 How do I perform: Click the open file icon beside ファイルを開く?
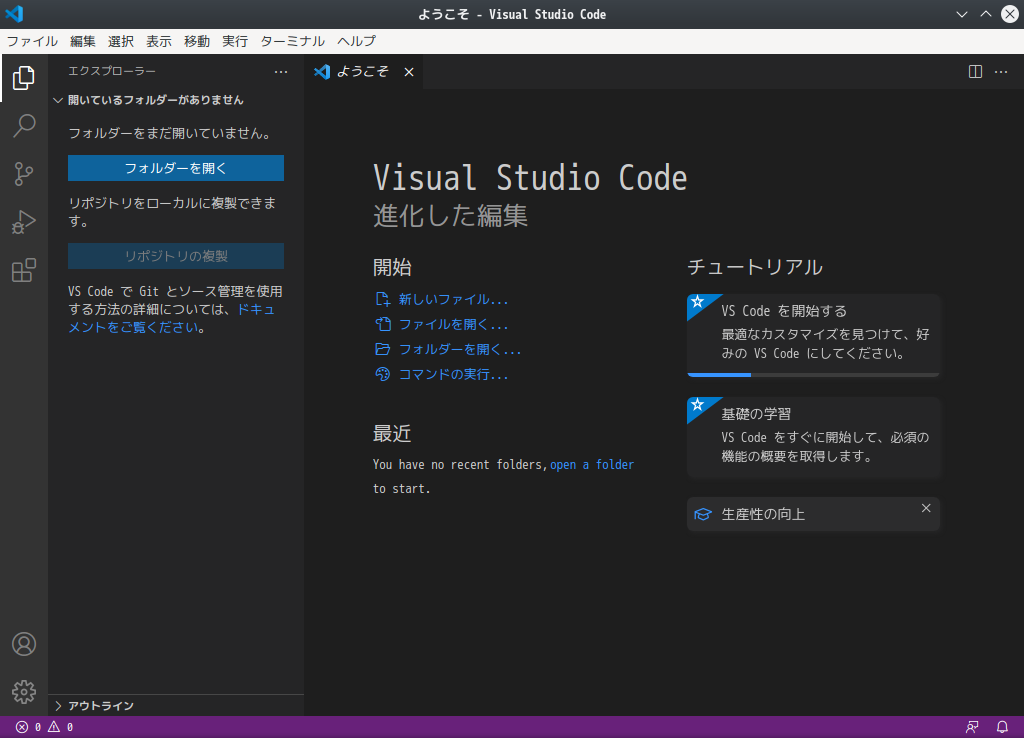pyautogui.click(x=383, y=324)
